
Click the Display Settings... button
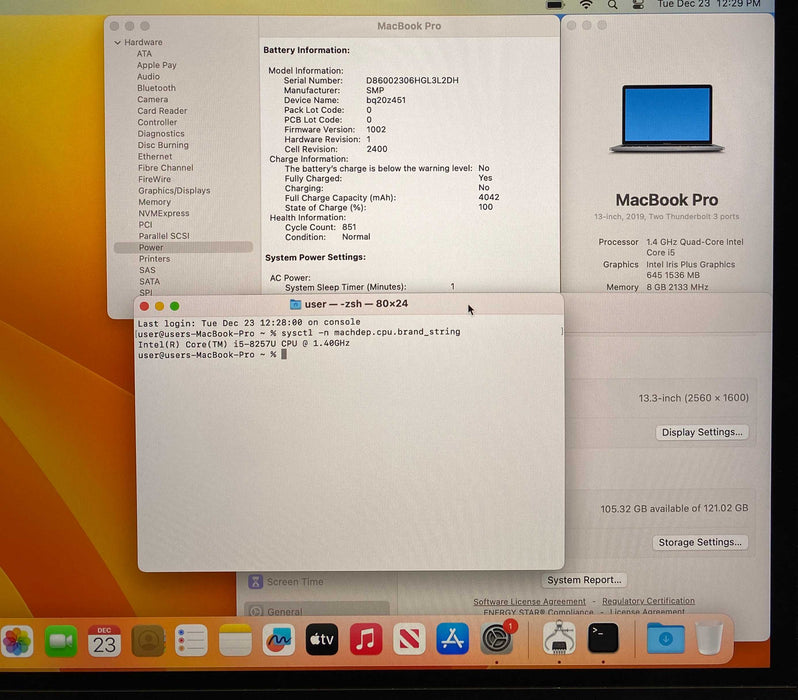tap(702, 432)
